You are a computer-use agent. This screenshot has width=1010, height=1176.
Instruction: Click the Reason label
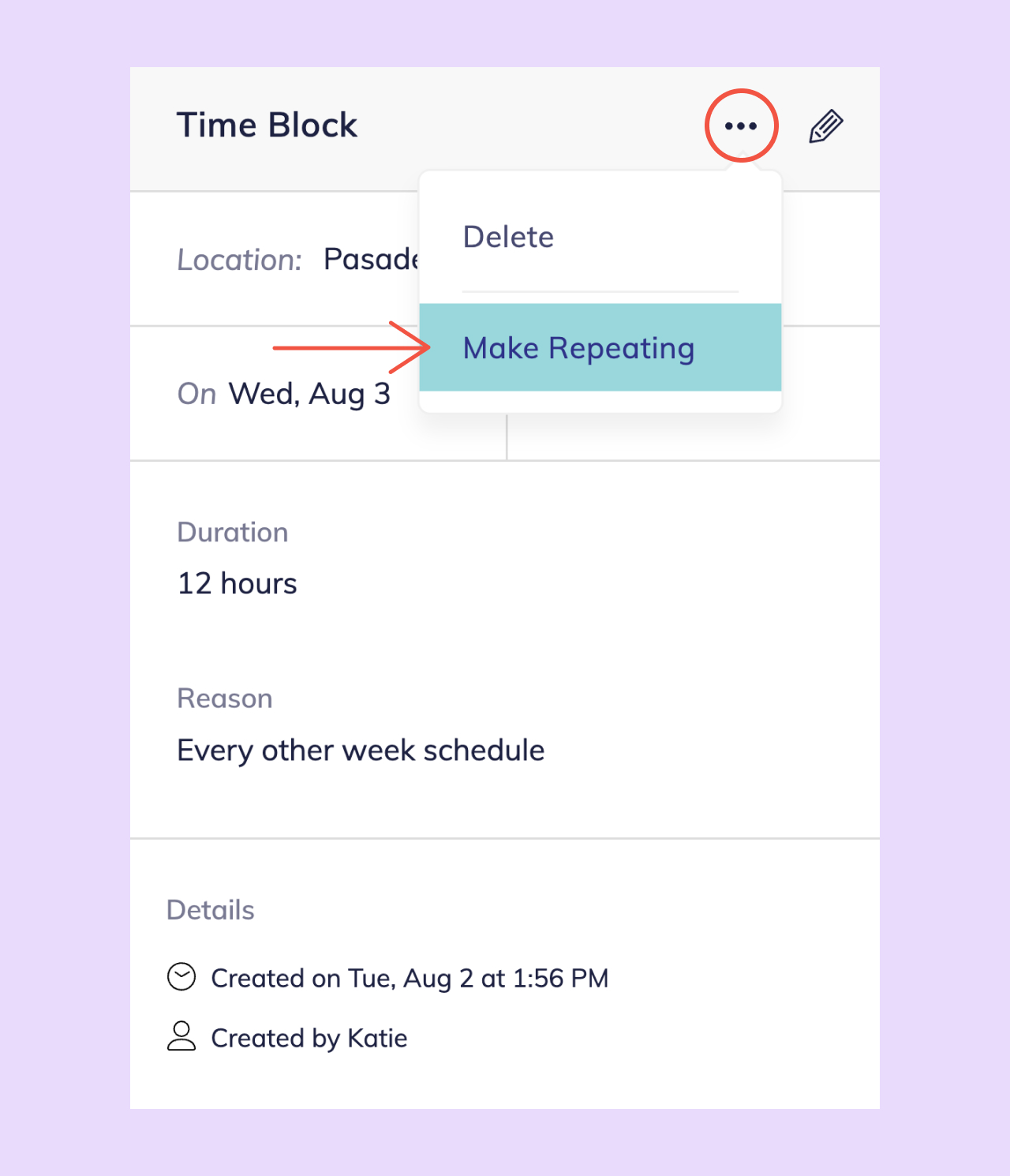click(x=225, y=698)
